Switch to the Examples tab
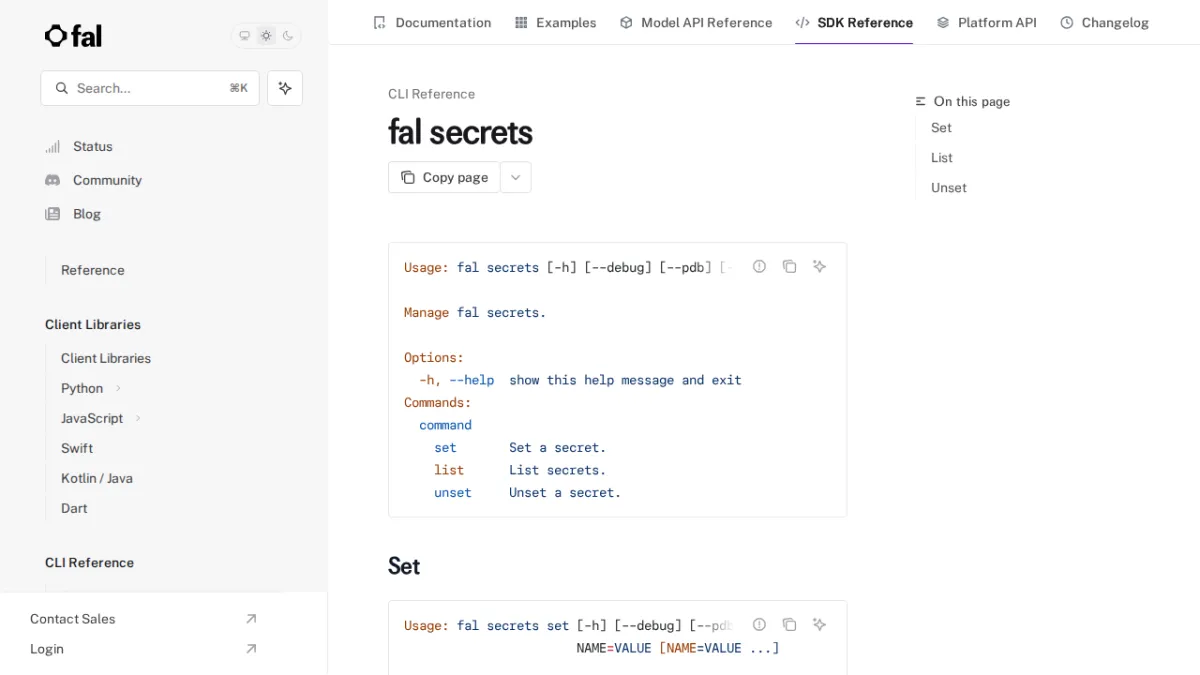Image resolution: width=1200 pixels, height=675 pixels. (x=555, y=22)
